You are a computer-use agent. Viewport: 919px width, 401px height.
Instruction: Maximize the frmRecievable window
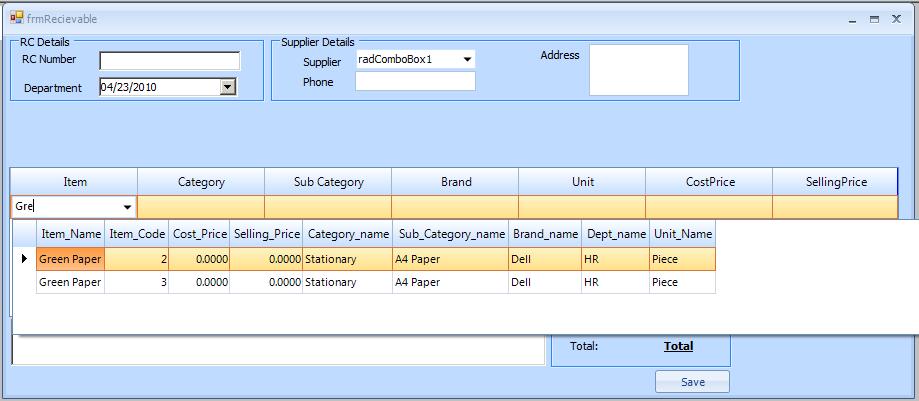click(874, 19)
